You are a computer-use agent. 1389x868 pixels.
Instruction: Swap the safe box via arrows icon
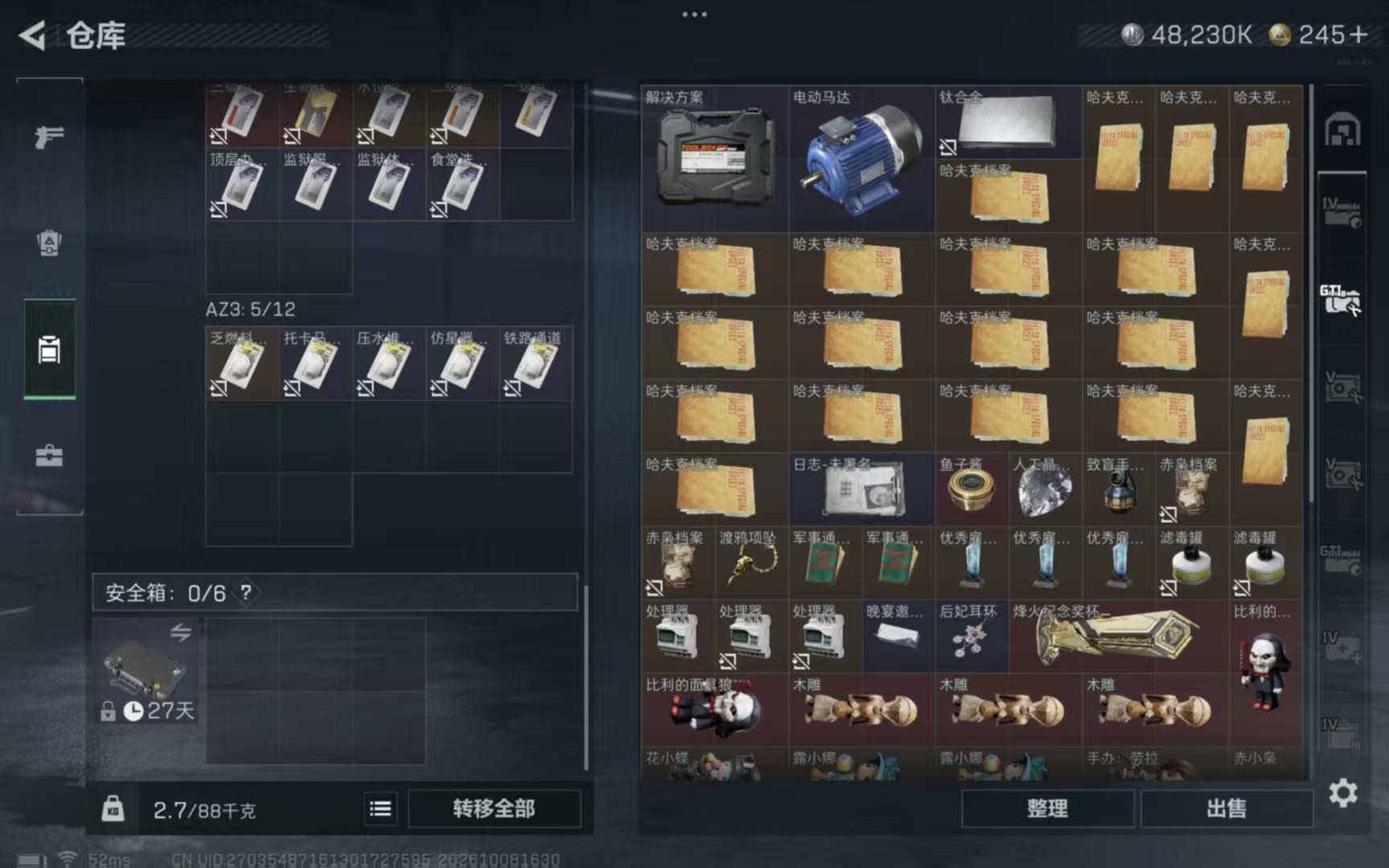(x=181, y=633)
